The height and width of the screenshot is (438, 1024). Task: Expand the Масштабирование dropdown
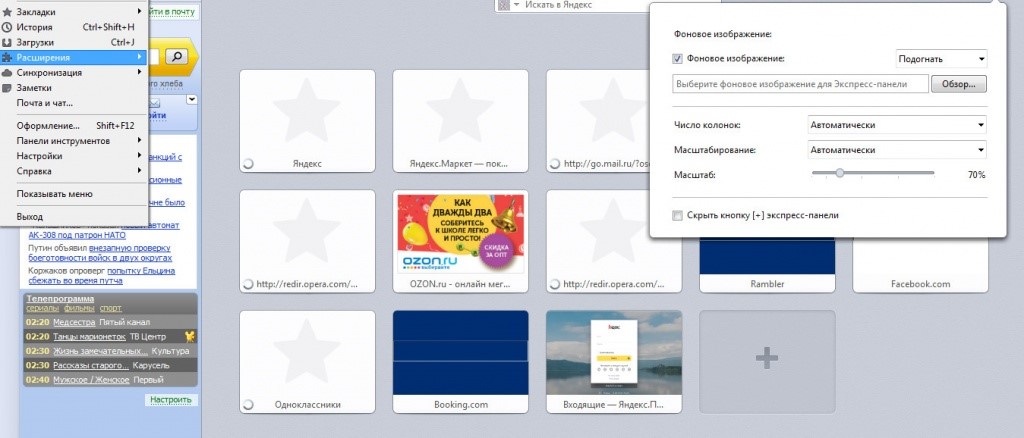(897, 150)
